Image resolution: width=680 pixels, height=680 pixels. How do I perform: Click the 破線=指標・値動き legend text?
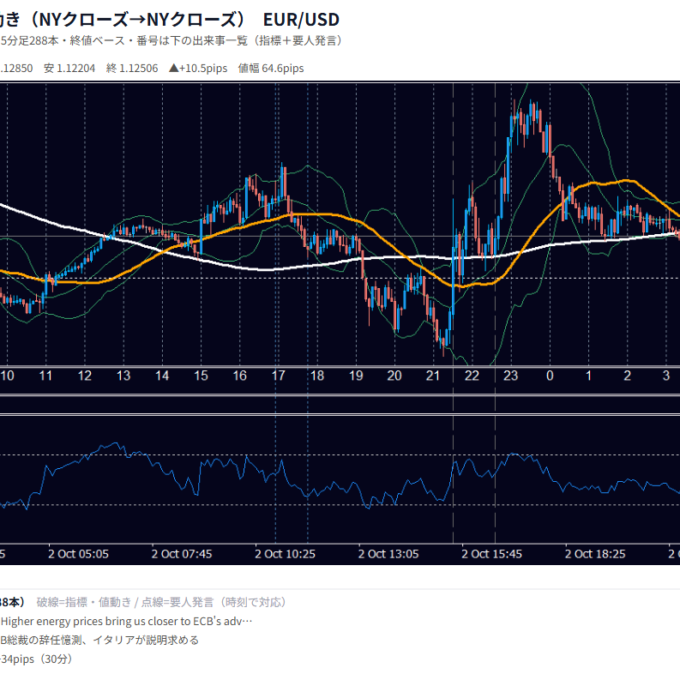pyautogui.click(x=83, y=602)
